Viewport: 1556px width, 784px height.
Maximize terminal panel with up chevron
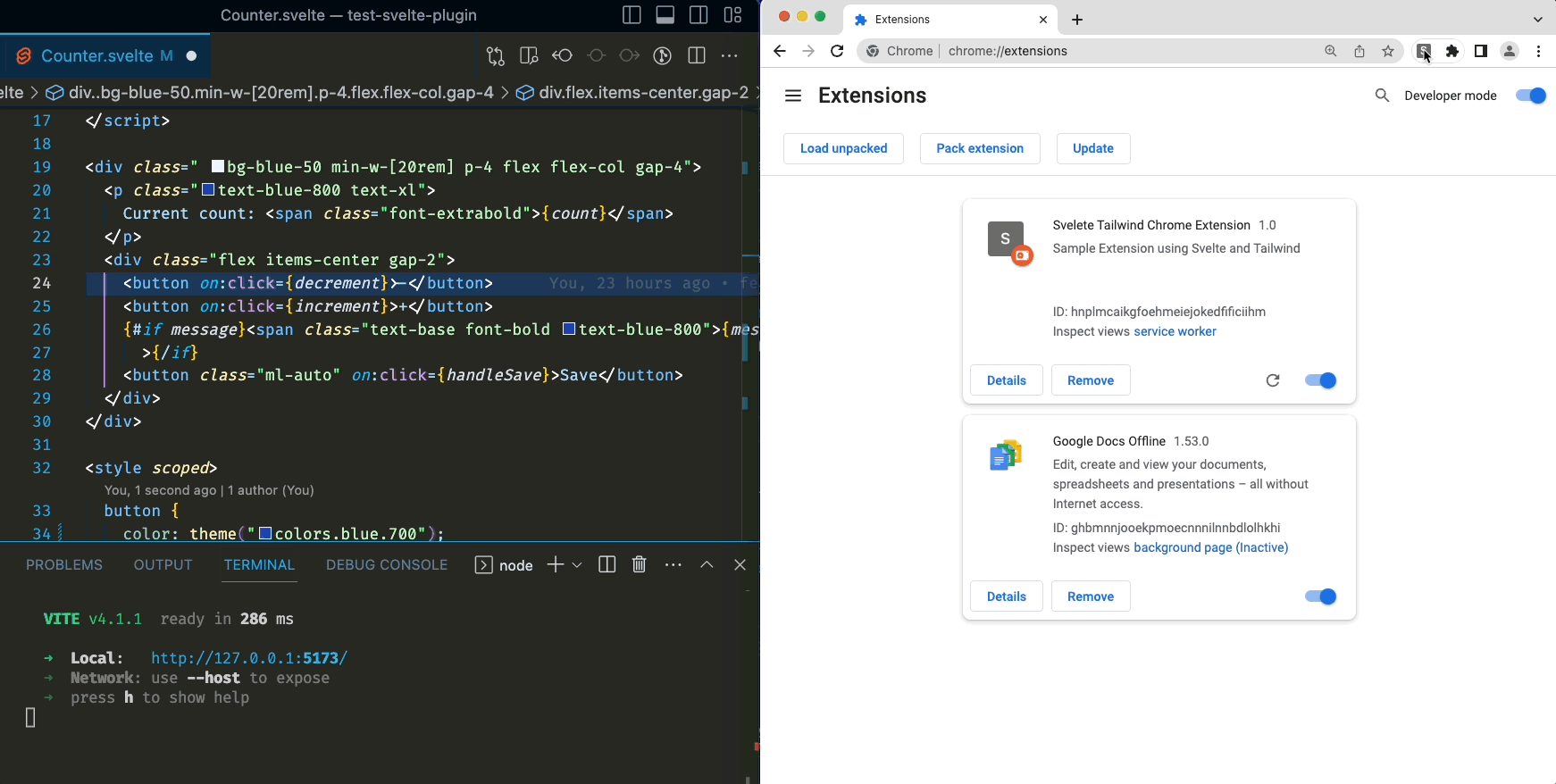pyautogui.click(x=707, y=564)
